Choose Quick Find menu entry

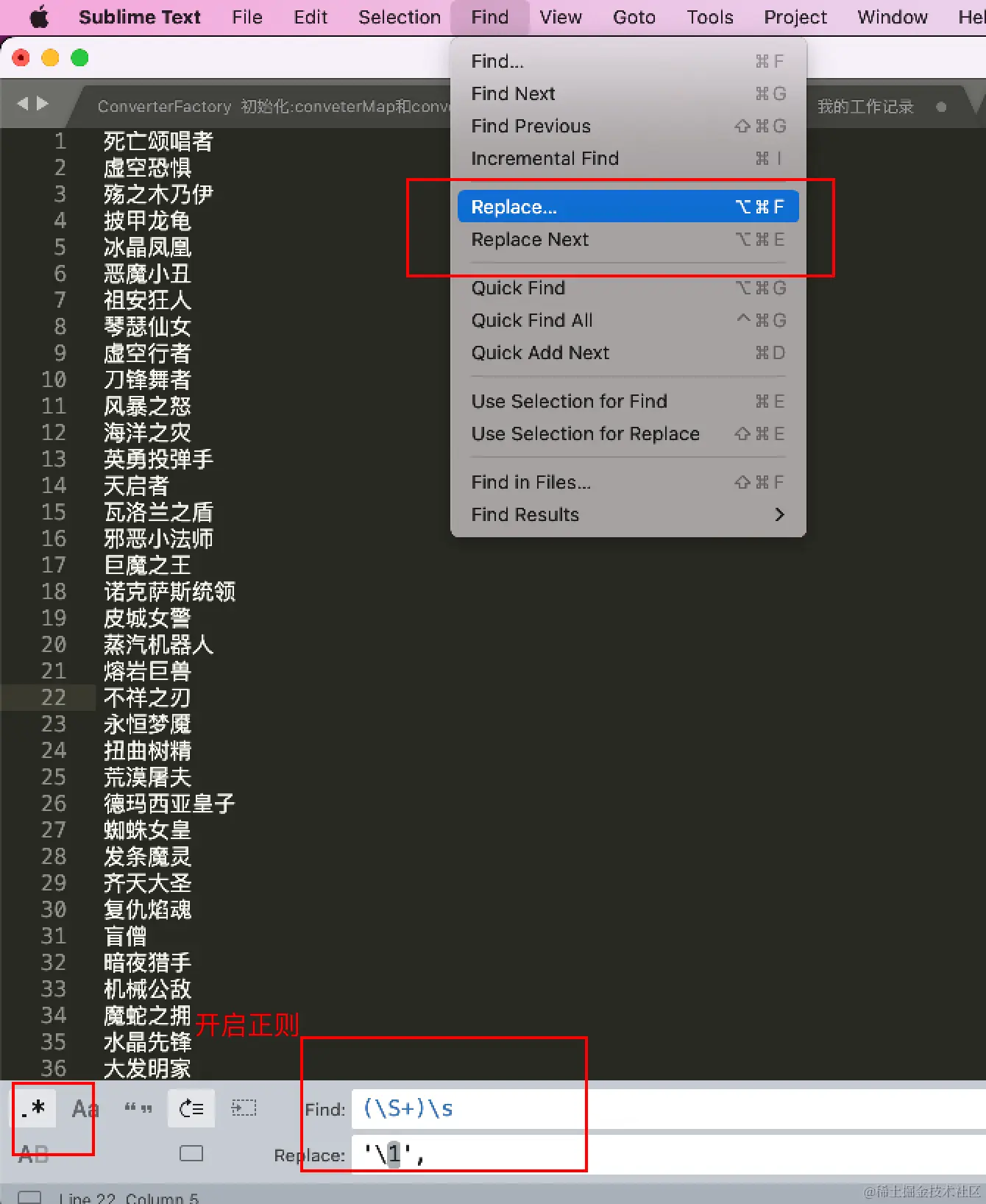(x=628, y=288)
